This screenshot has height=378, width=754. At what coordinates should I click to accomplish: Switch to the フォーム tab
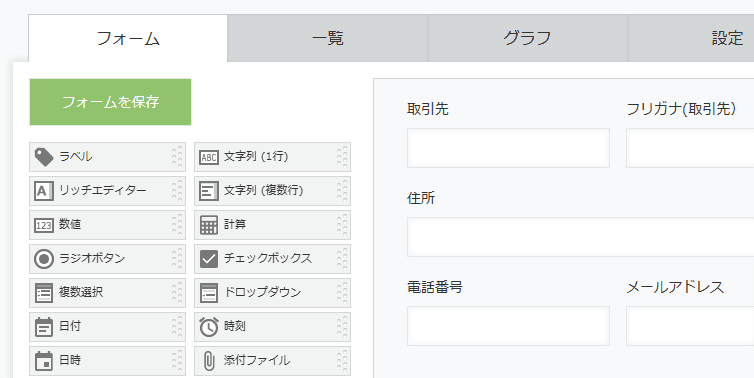(x=128, y=38)
